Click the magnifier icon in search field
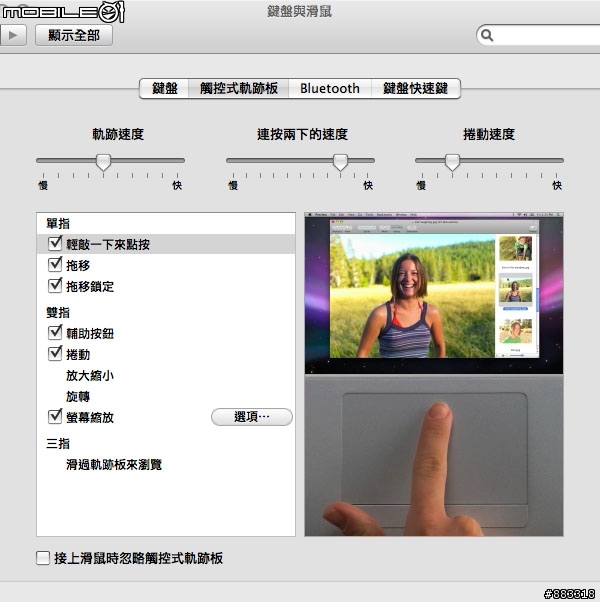Image resolution: width=600 pixels, height=602 pixels. pos(487,35)
